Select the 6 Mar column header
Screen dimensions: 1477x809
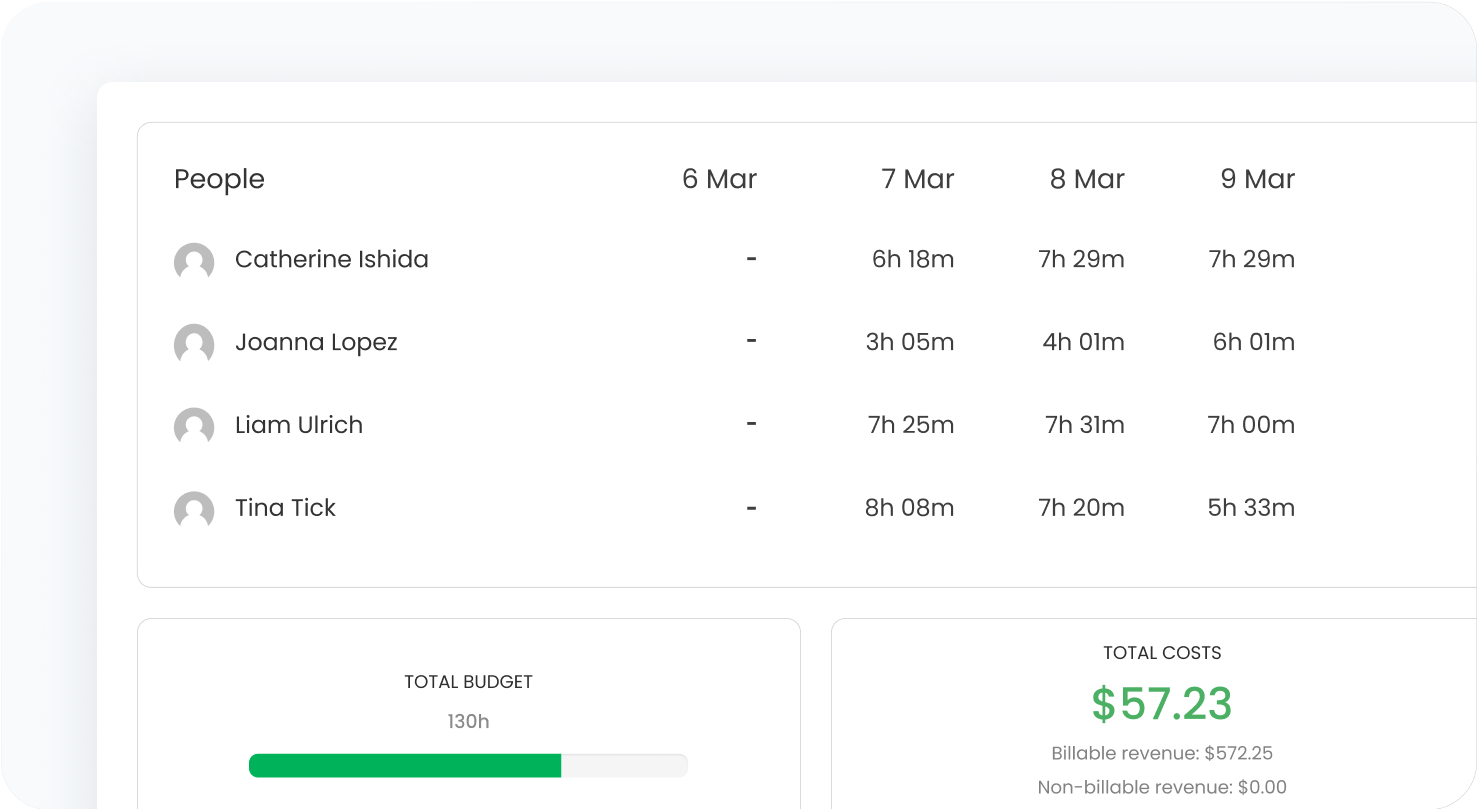719,179
